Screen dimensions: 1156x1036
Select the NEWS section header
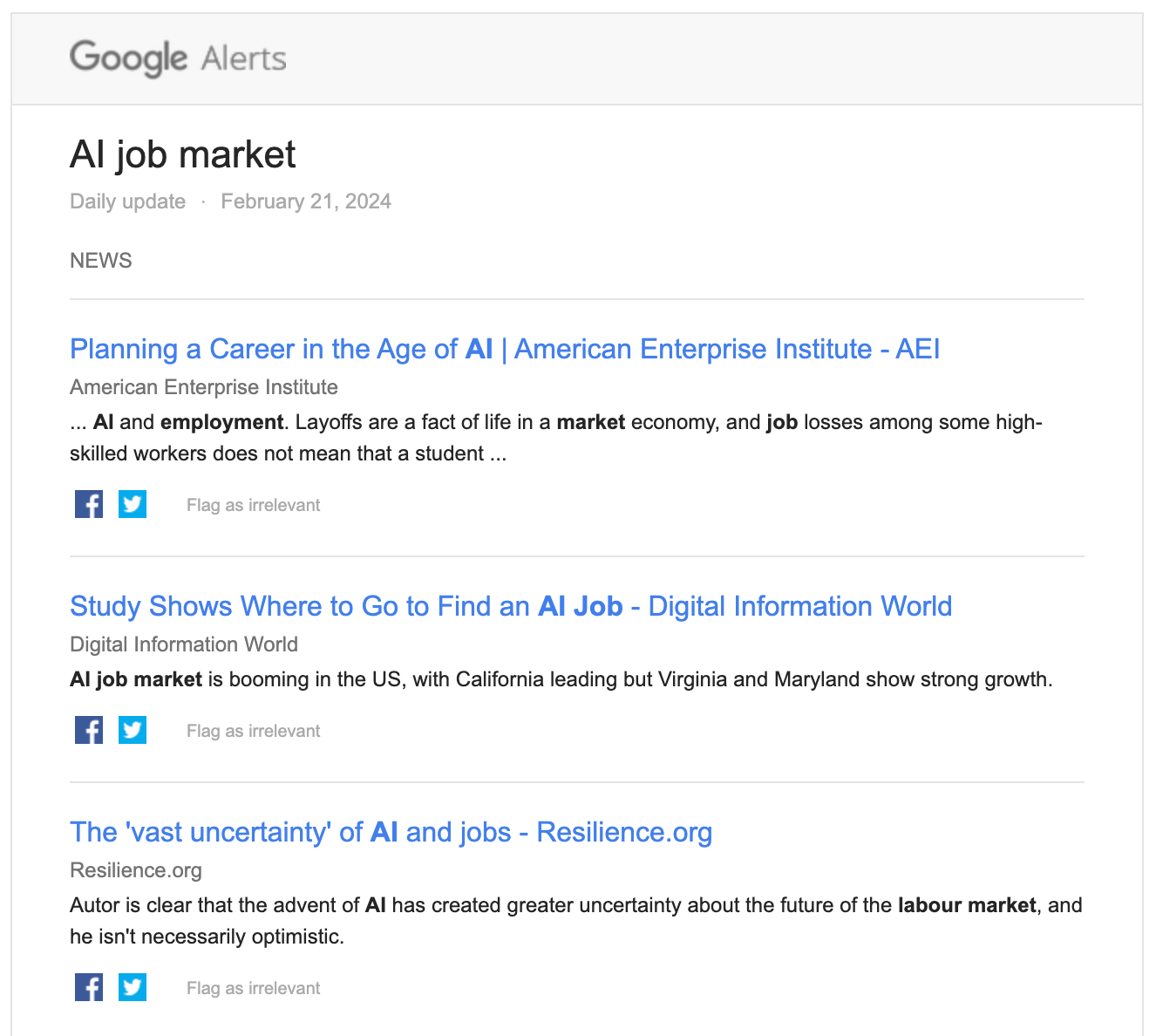point(100,260)
